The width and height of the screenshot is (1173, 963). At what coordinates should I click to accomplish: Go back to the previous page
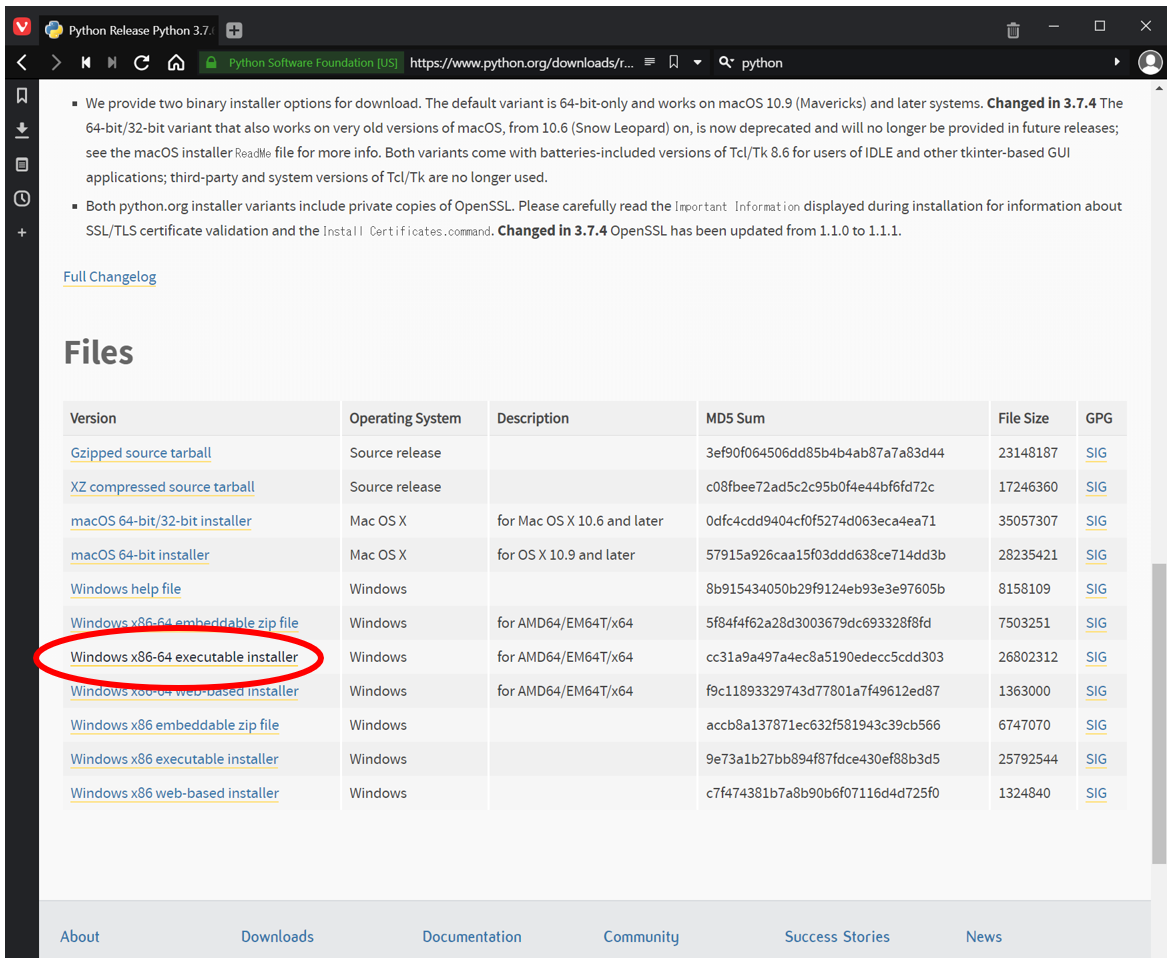point(22,63)
